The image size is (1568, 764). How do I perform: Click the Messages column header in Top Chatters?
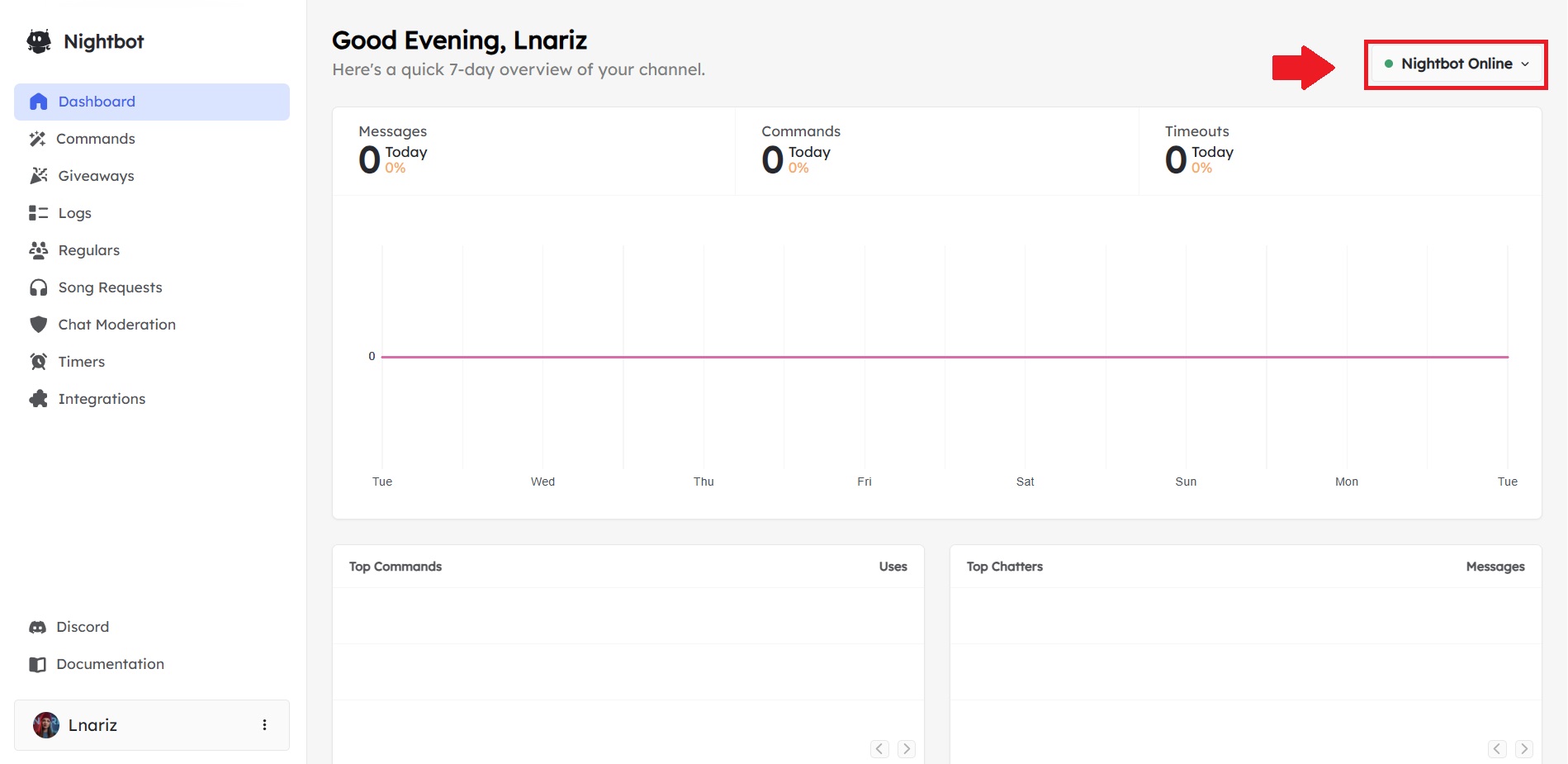click(x=1495, y=567)
